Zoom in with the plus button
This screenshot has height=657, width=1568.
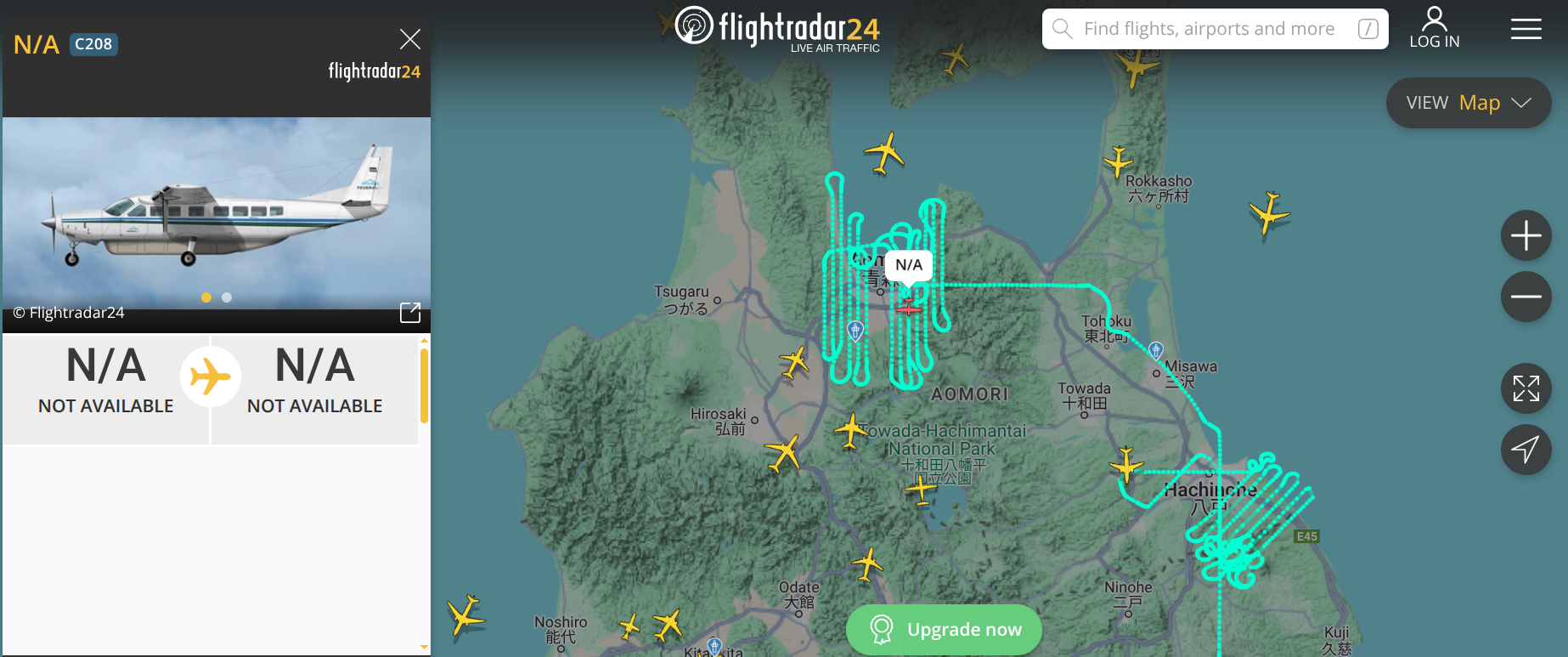[1526, 235]
